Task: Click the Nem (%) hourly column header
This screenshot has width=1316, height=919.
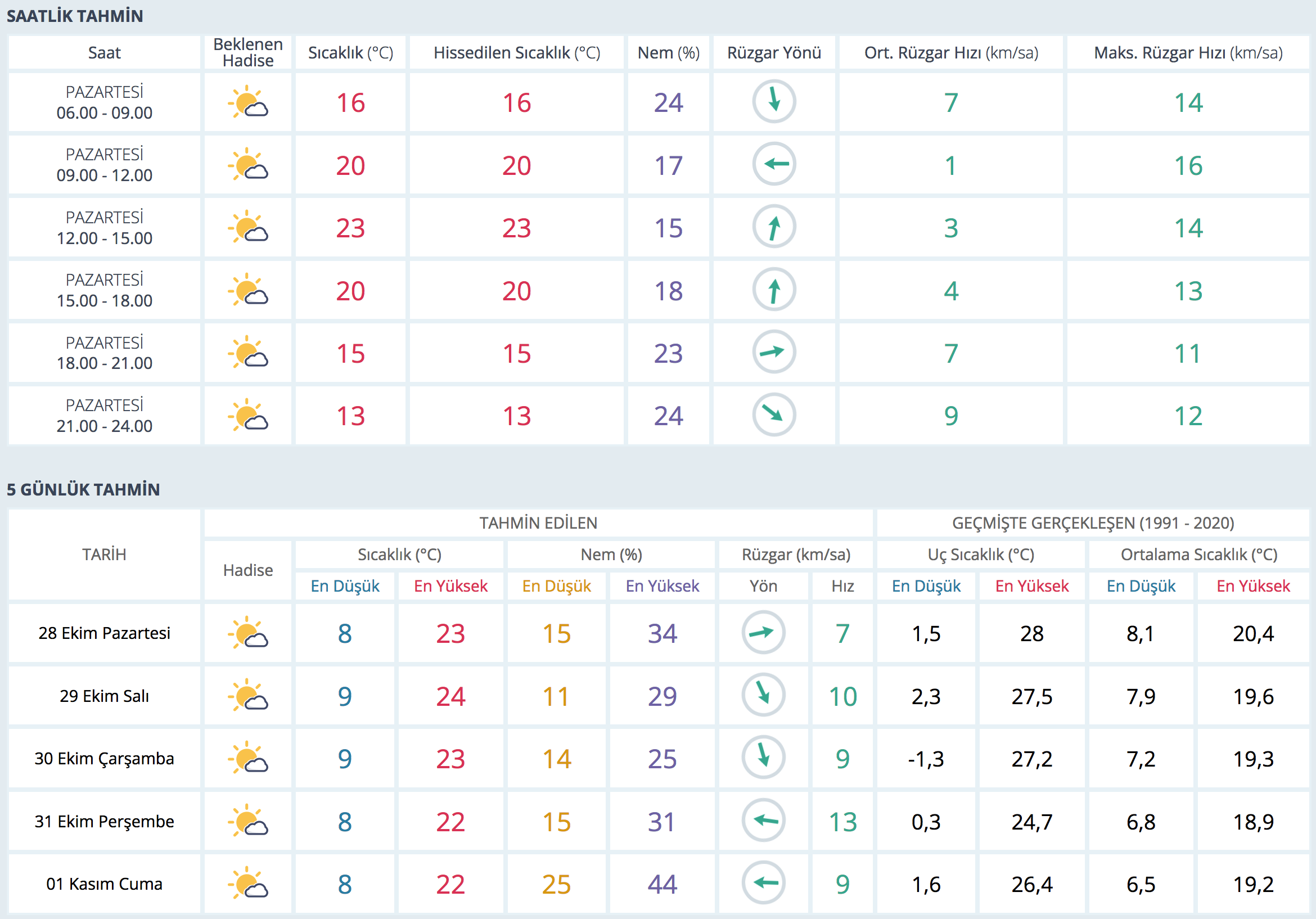Action: (x=668, y=53)
